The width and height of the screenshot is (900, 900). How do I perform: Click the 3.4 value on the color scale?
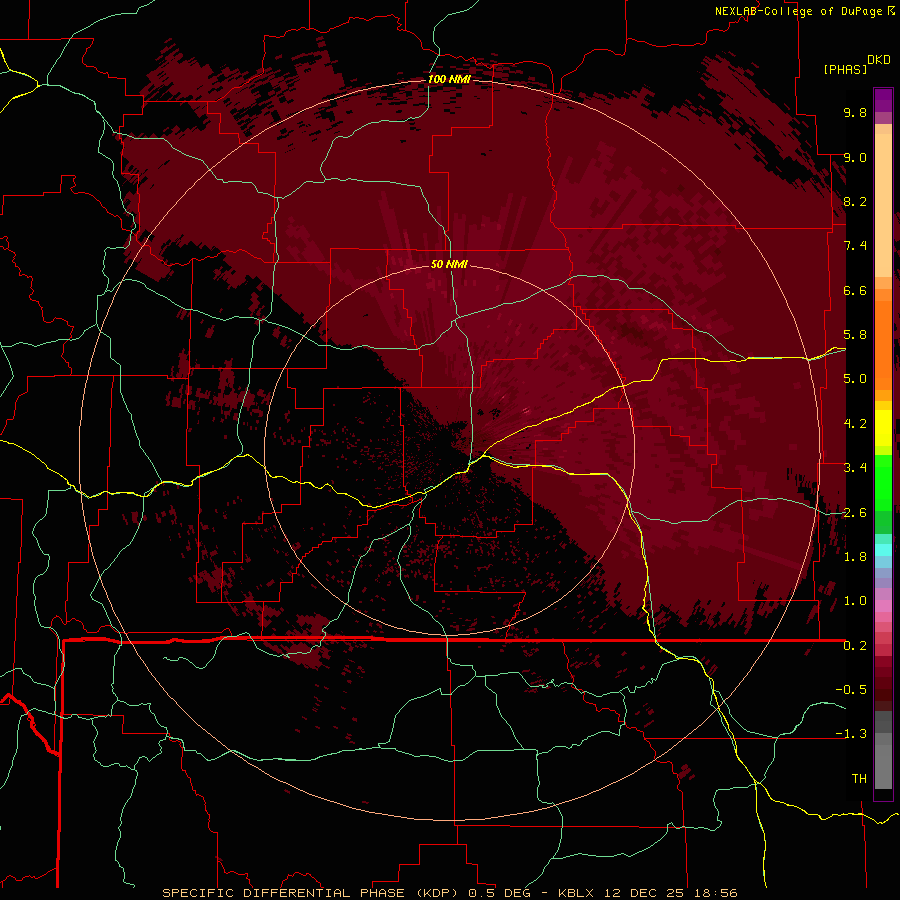point(855,468)
